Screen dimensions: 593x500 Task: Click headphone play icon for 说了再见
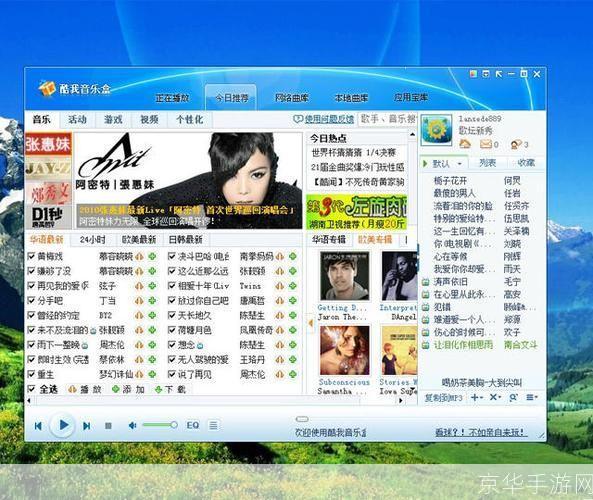(x=280, y=375)
